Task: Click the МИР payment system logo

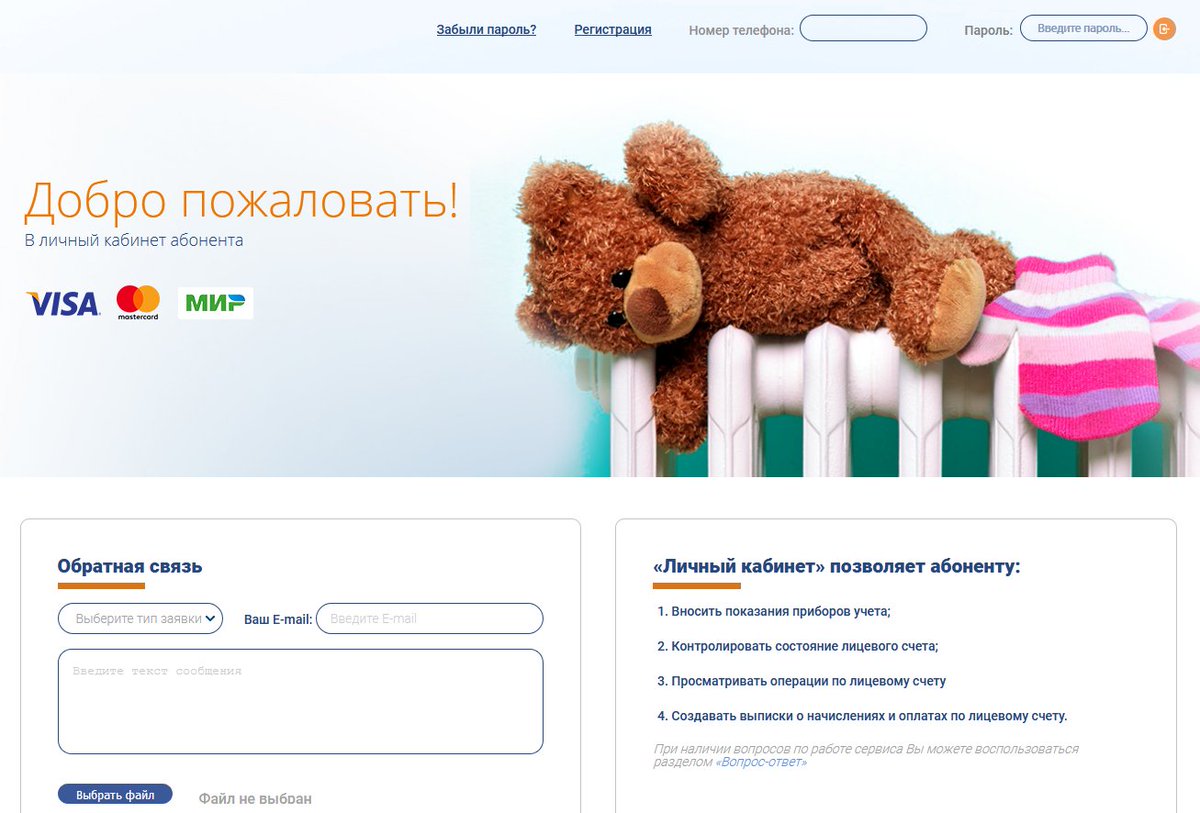Action: 216,303
